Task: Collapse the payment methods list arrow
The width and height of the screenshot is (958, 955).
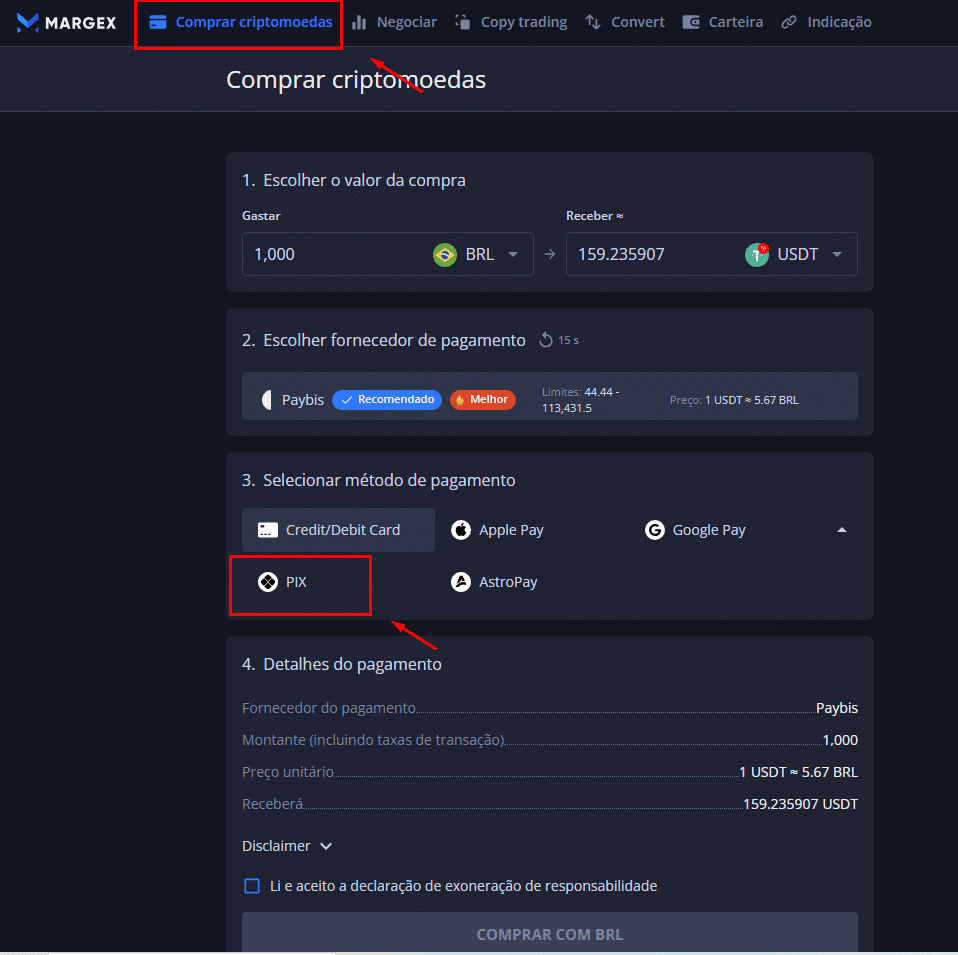Action: 841,530
